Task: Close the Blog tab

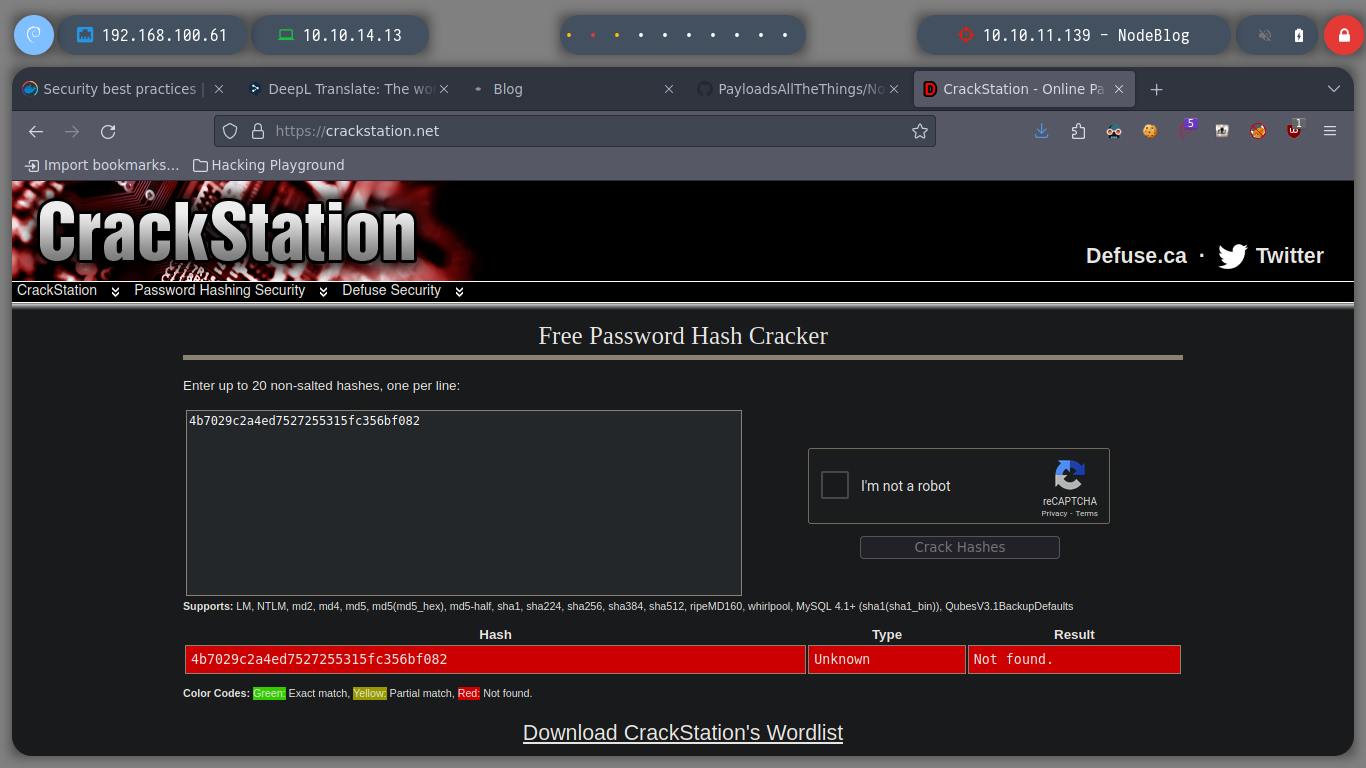Action: (x=669, y=89)
